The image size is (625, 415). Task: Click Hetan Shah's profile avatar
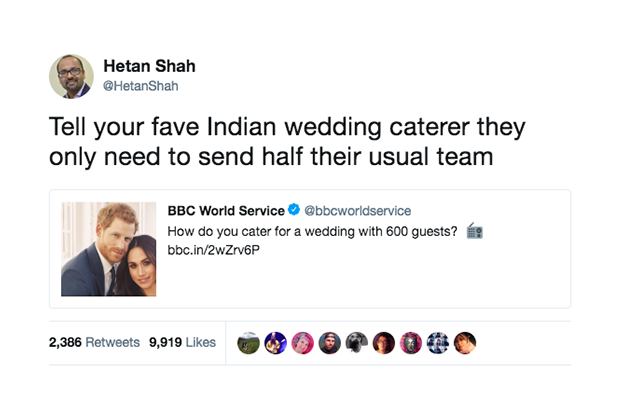coord(71,77)
